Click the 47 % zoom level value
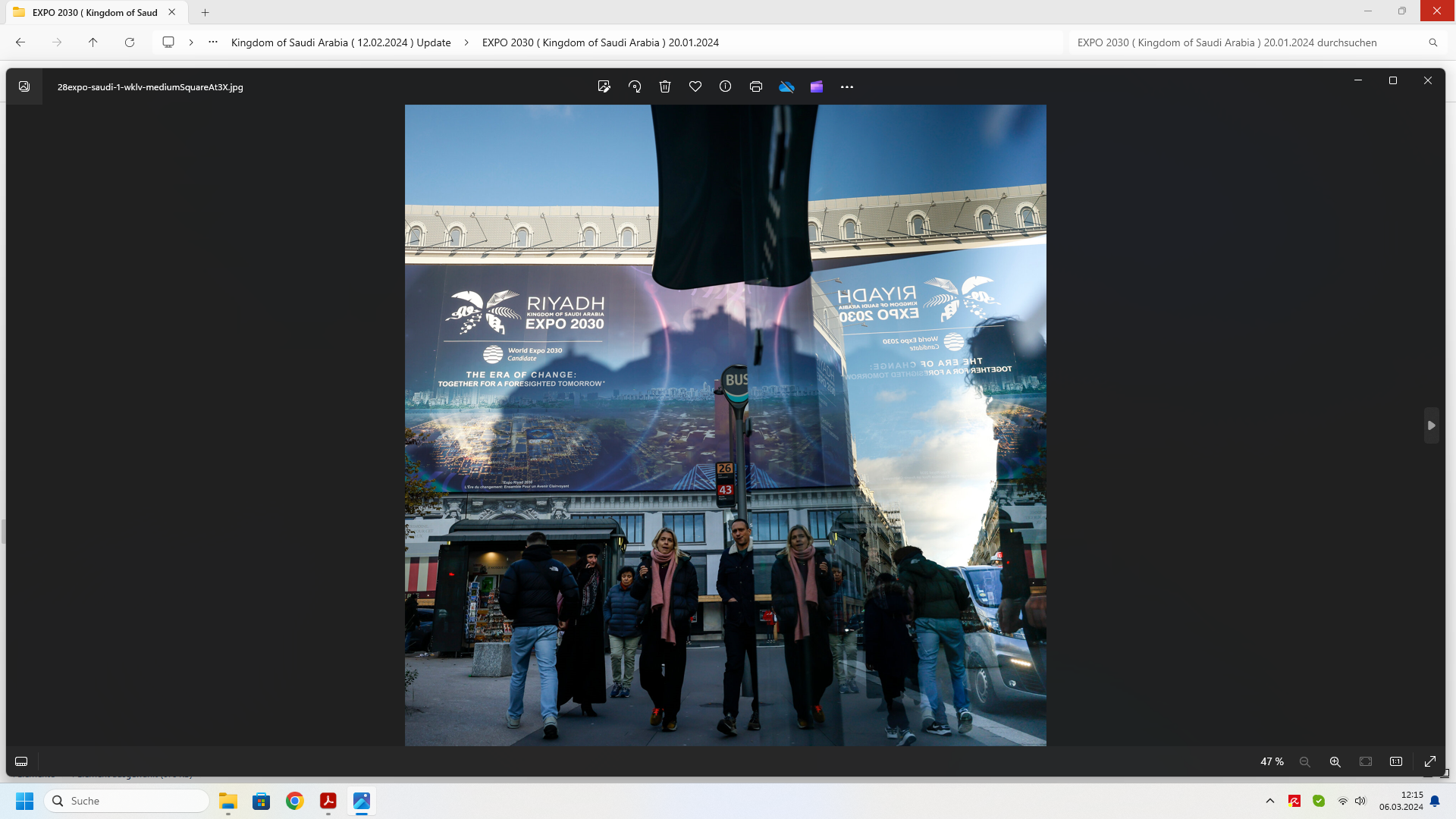Image resolution: width=1456 pixels, height=819 pixels. 1272,761
